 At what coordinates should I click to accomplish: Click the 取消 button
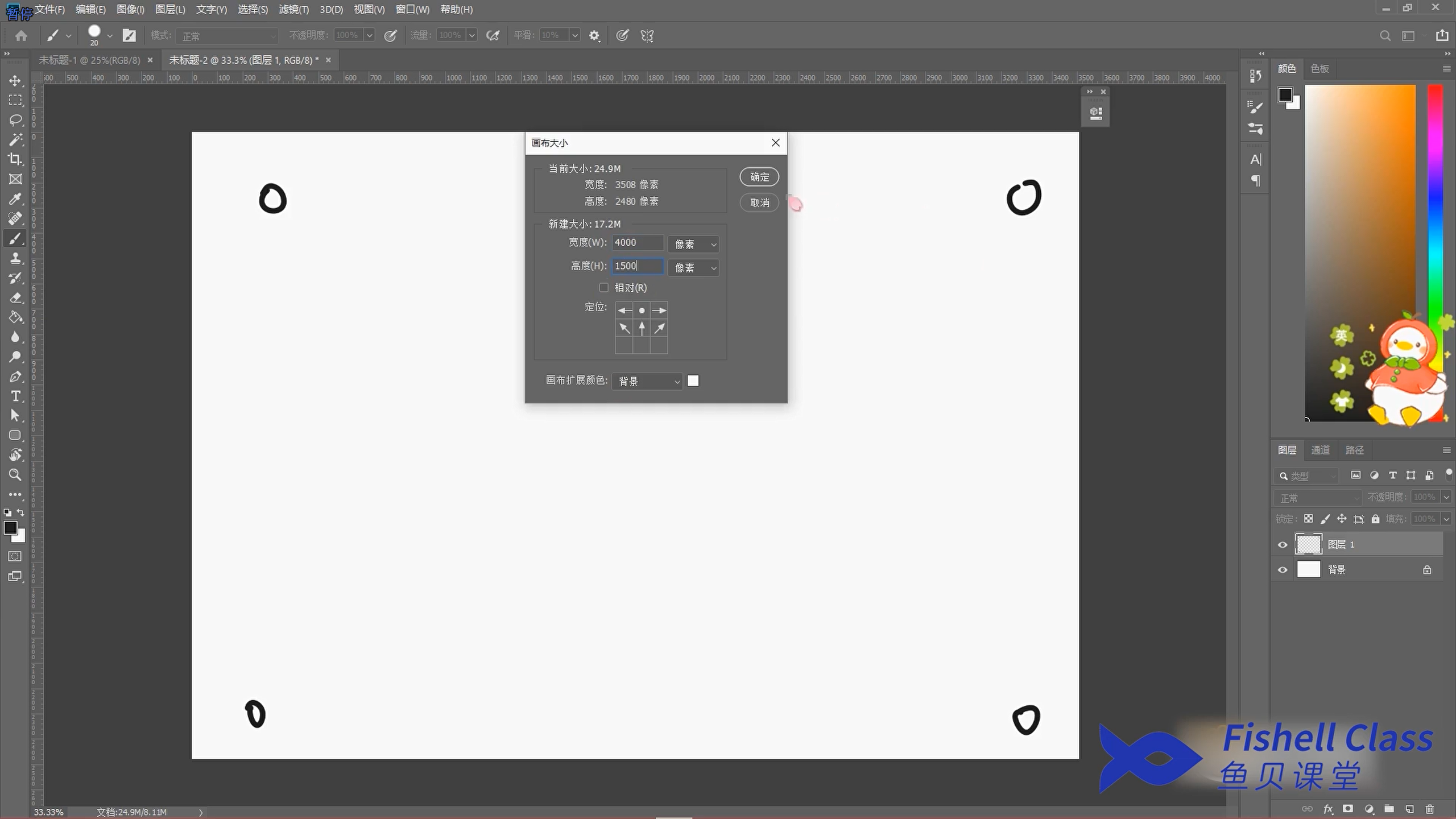[759, 202]
